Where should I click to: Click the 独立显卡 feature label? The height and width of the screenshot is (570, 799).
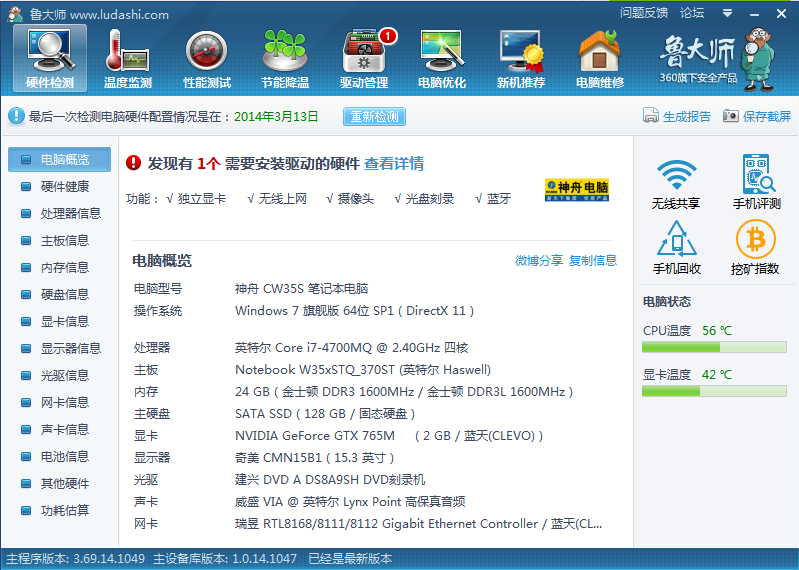click(x=201, y=199)
